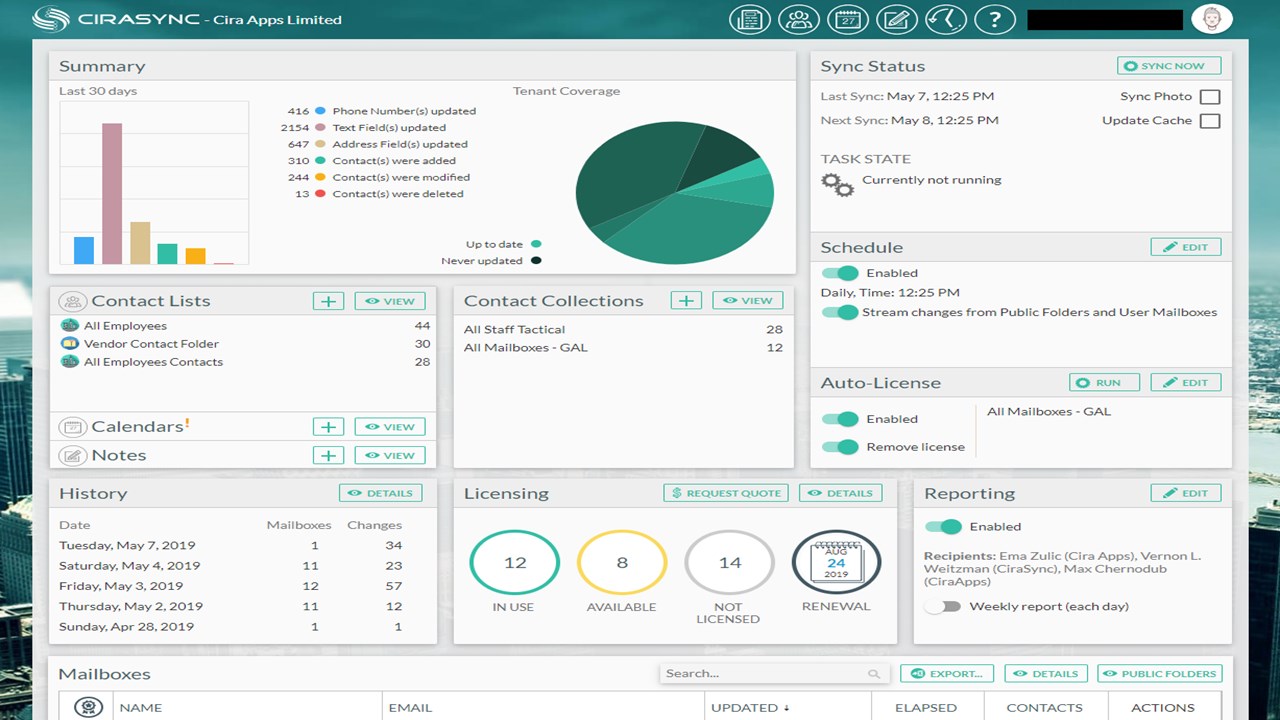The height and width of the screenshot is (720, 1280).
Task: Run Auto-License now
Action: pyautogui.click(x=1104, y=382)
